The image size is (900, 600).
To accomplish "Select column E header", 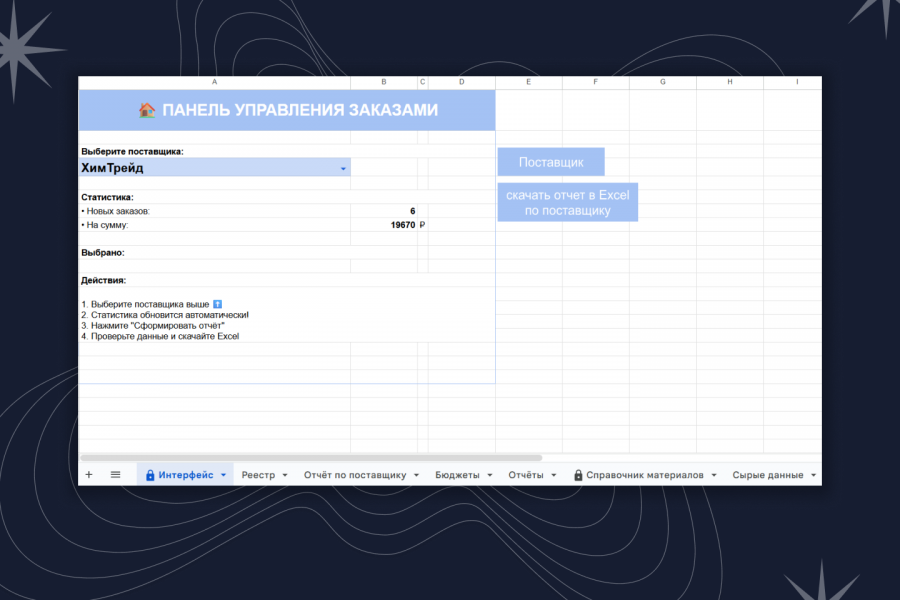I will click(529, 82).
